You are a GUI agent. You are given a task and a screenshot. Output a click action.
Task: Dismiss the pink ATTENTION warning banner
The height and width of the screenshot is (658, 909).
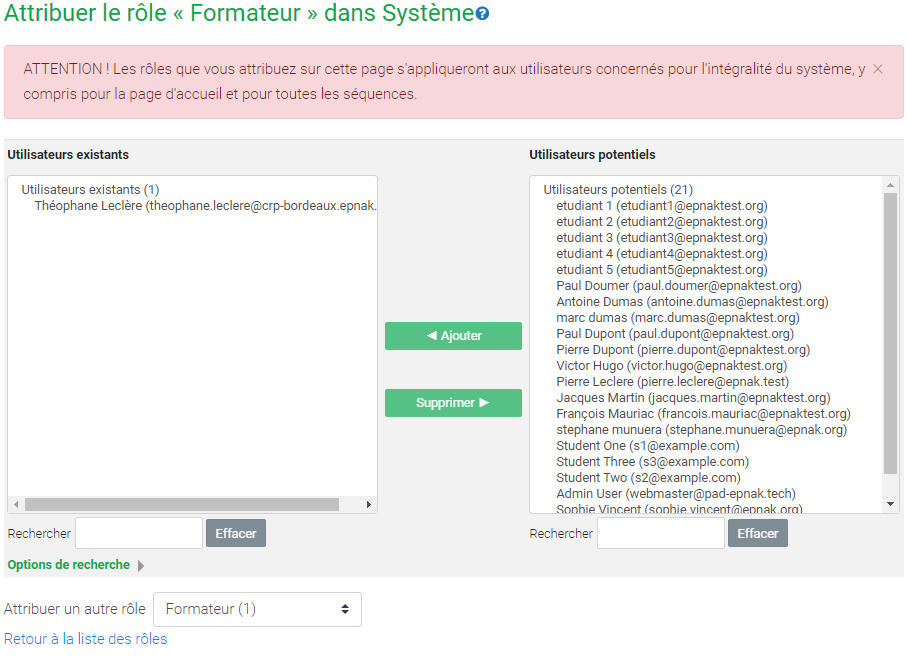click(x=878, y=69)
